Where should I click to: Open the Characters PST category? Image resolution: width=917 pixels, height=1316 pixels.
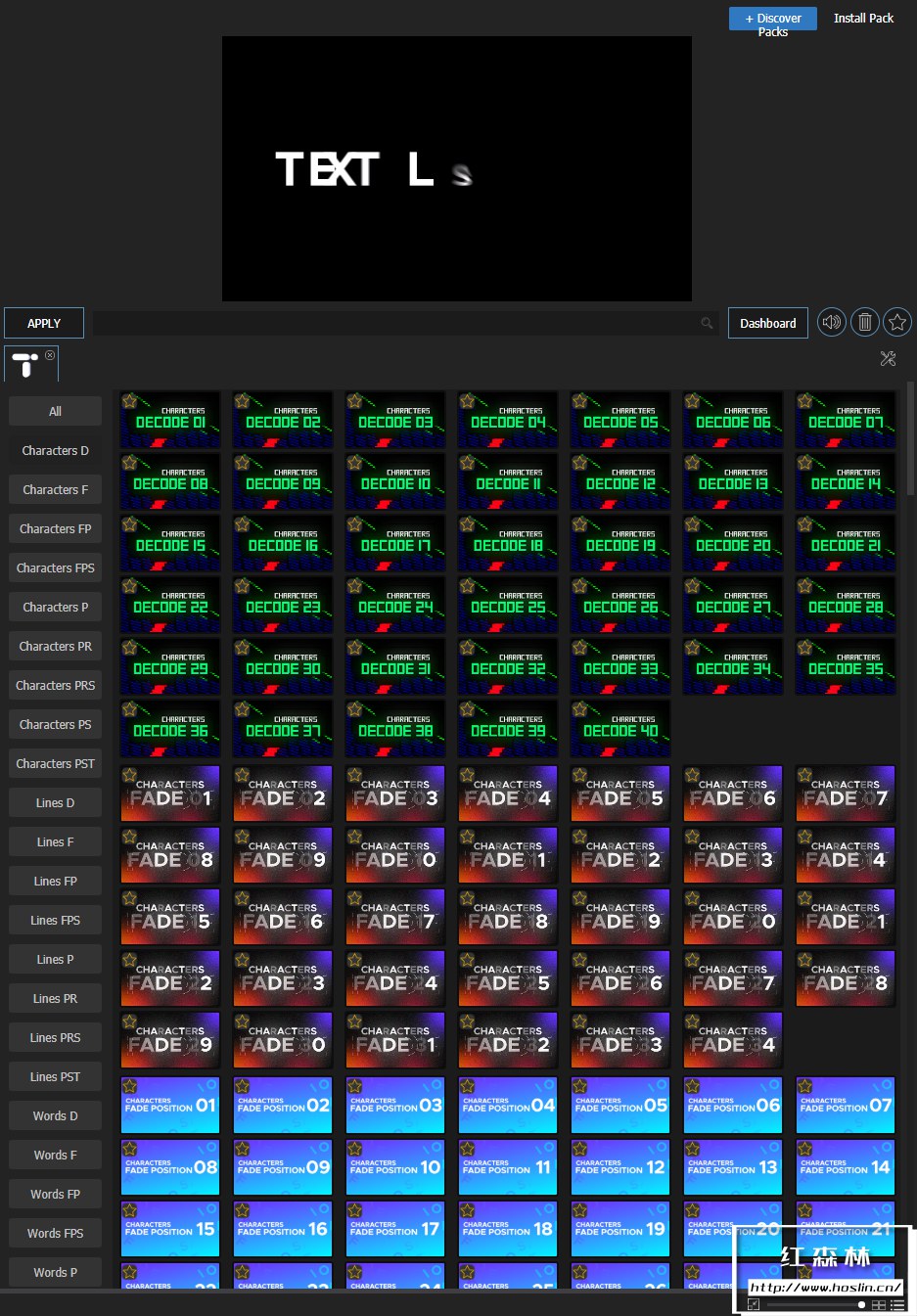[x=56, y=763]
